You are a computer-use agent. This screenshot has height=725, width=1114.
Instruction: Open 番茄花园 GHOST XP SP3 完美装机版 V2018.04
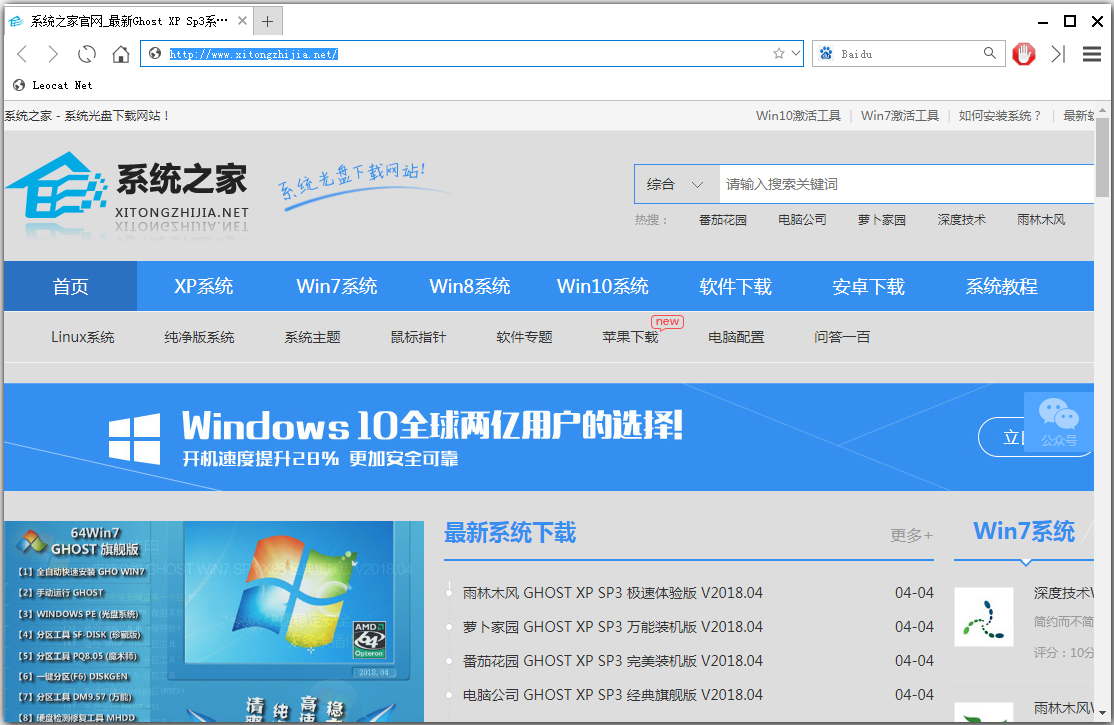point(612,661)
